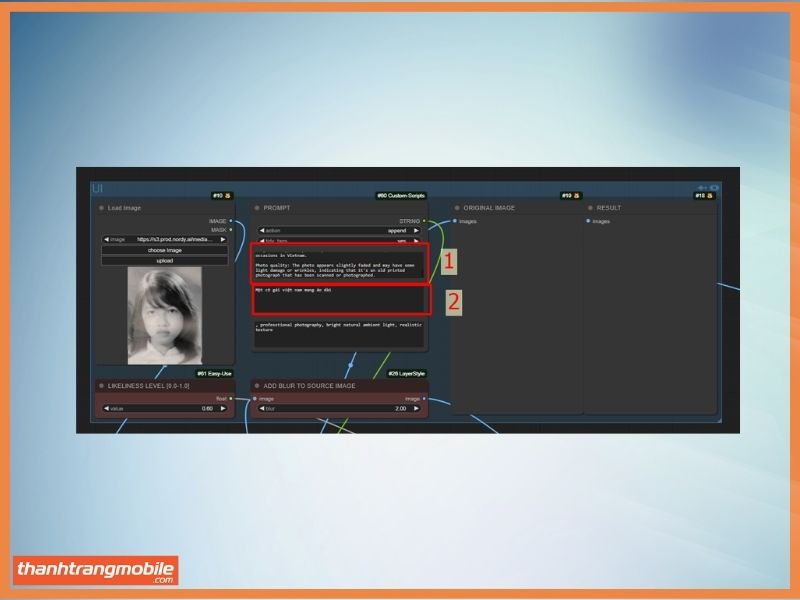Click the #10 badge above Load Image
800x600 pixels.
[222, 195]
